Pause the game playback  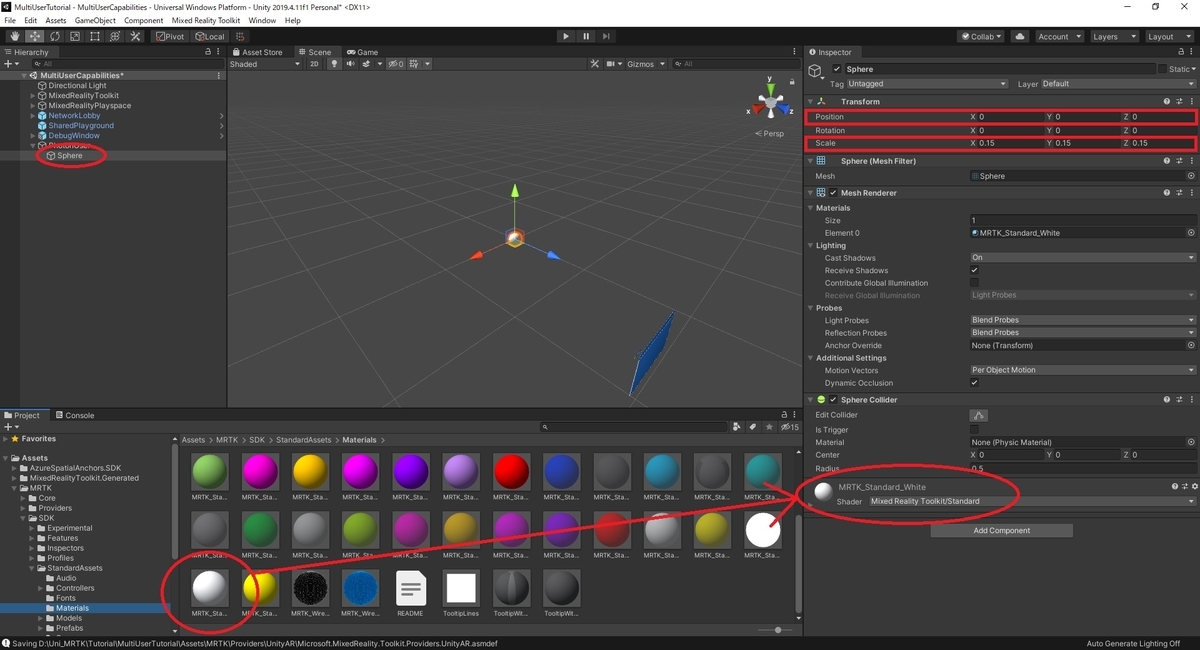(586, 36)
